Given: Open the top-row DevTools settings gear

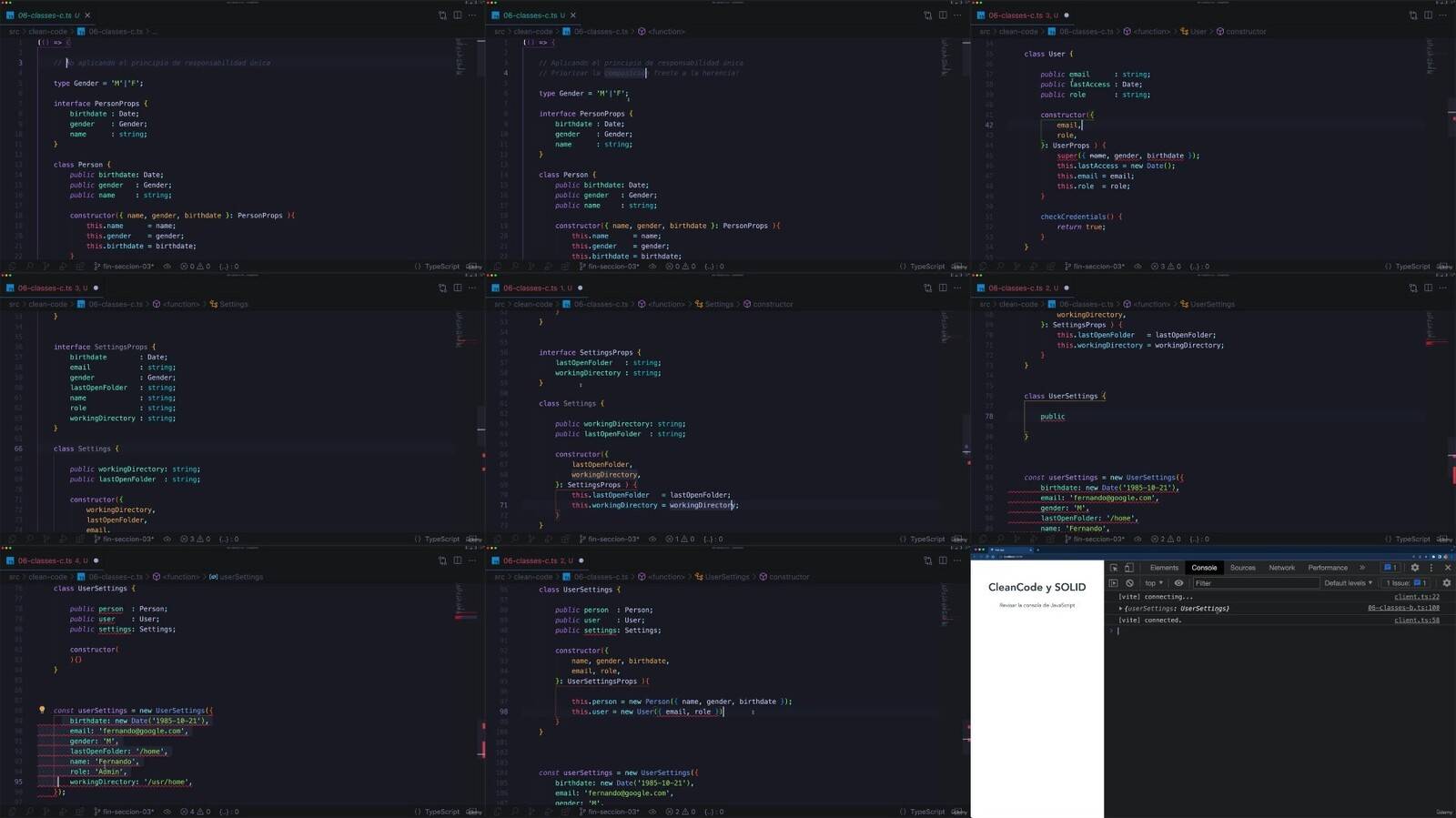Looking at the screenshot, I should (x=1414, y=568).
